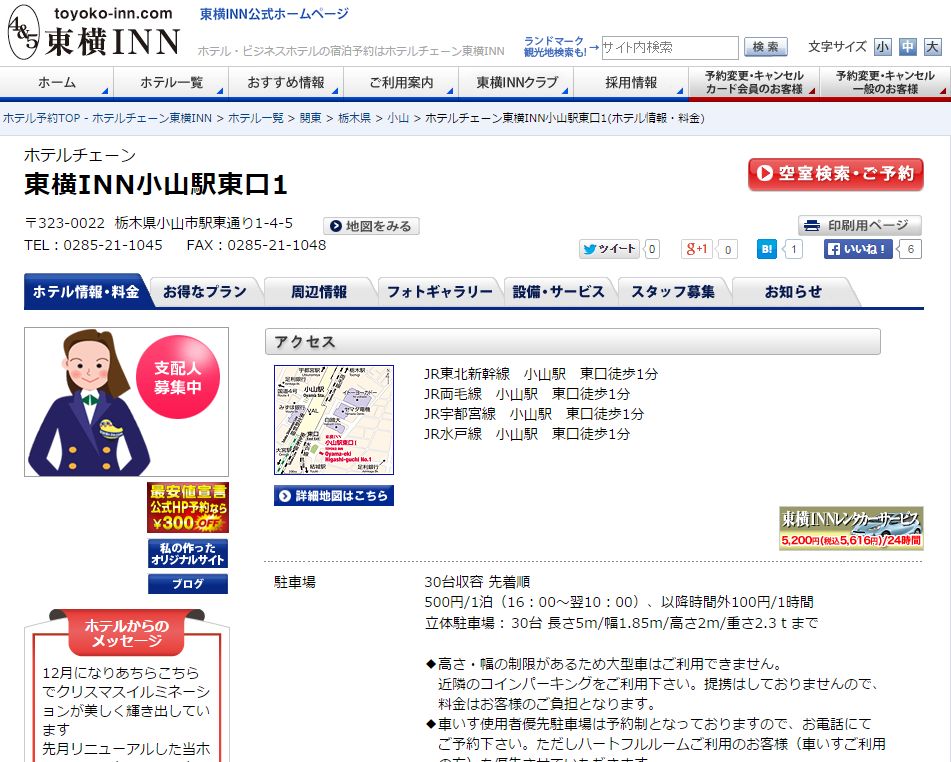
Task: Click the ブログ button
Action: [188, 584]
